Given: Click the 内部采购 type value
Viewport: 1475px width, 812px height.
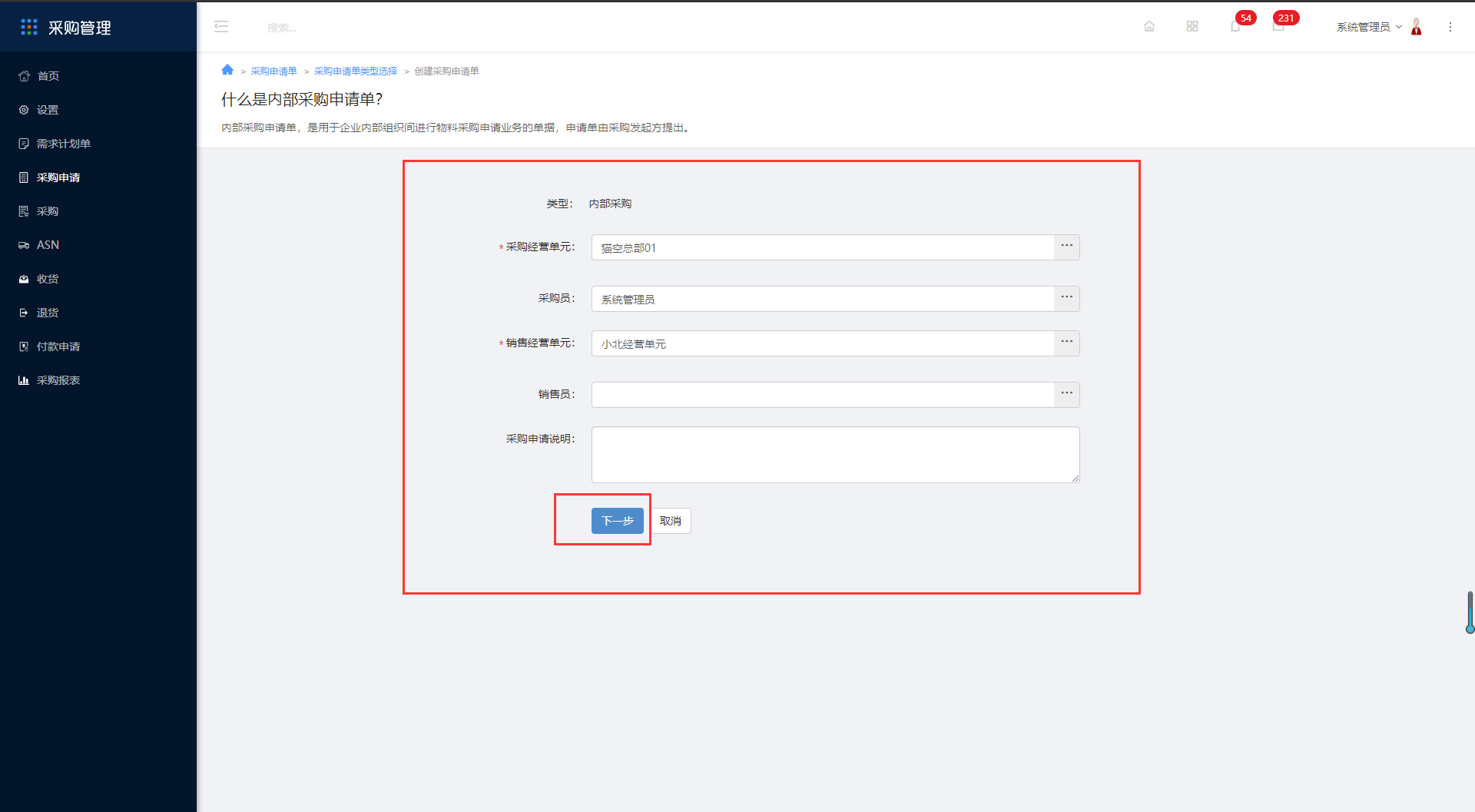Looking at the screenshot, I should pos(610,204).
